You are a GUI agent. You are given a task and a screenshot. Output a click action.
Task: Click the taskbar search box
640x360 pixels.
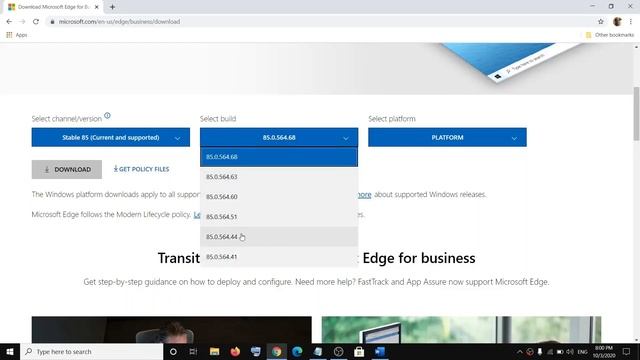tap(91, 351)
